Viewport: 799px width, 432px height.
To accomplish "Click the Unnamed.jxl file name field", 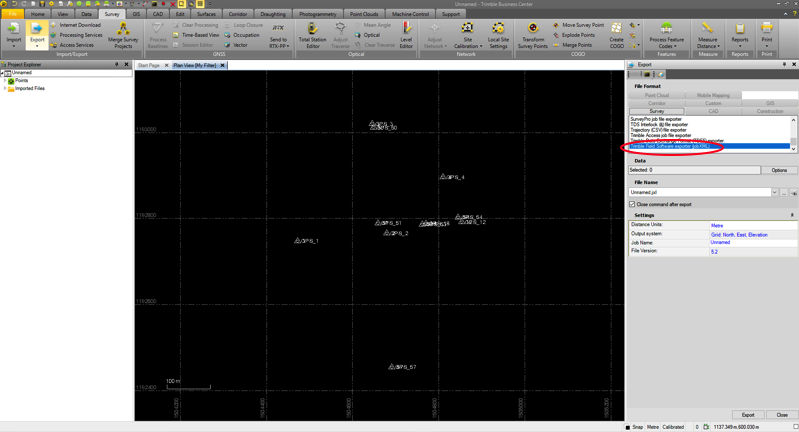I will [700, 193].
